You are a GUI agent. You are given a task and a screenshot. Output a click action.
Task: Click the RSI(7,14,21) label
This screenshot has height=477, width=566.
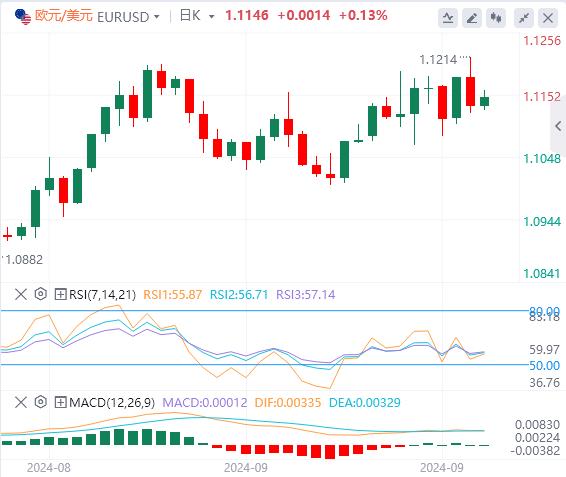pyautogui.click(x=103, y=295)
